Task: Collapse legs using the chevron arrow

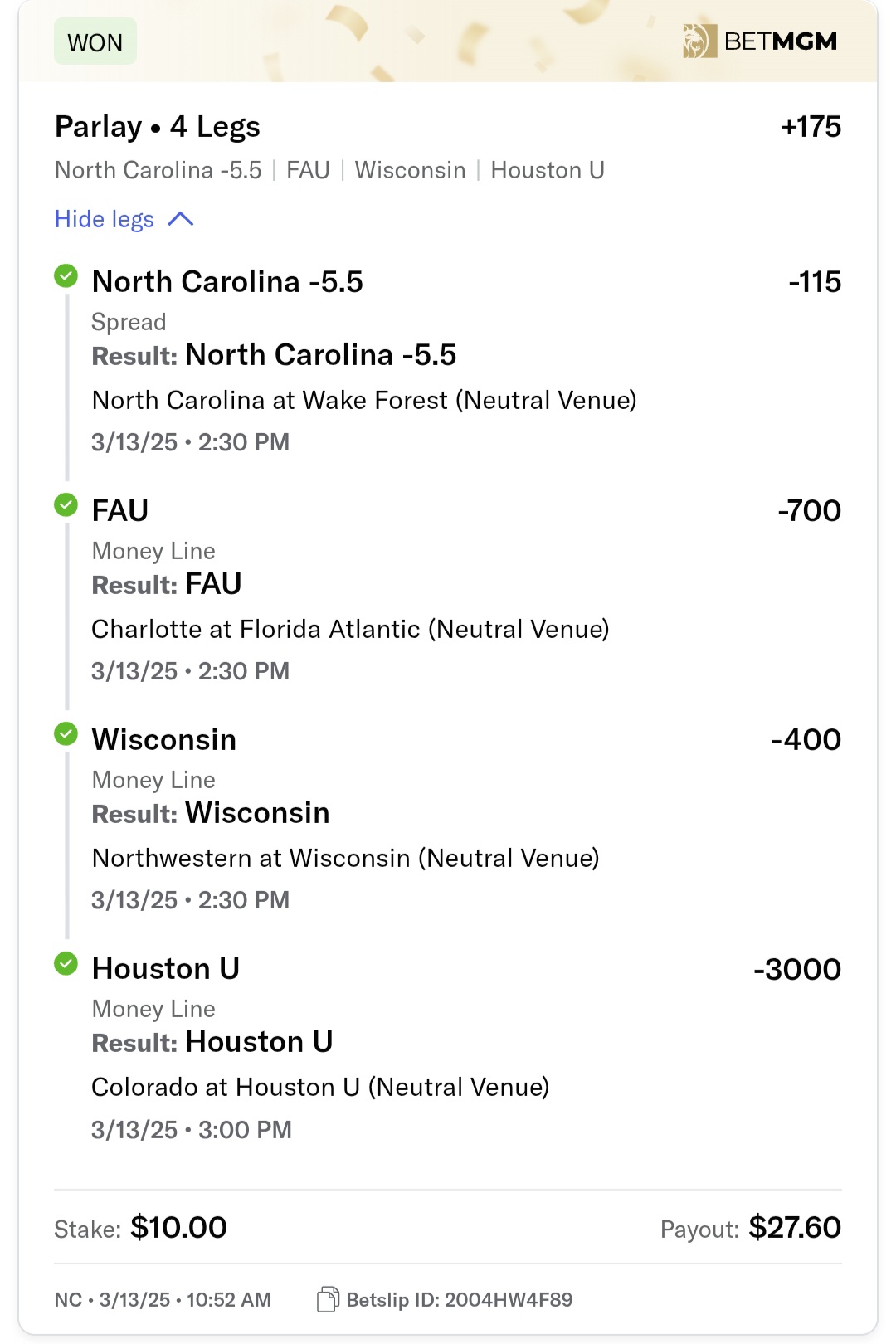Action: click(180, 219)
